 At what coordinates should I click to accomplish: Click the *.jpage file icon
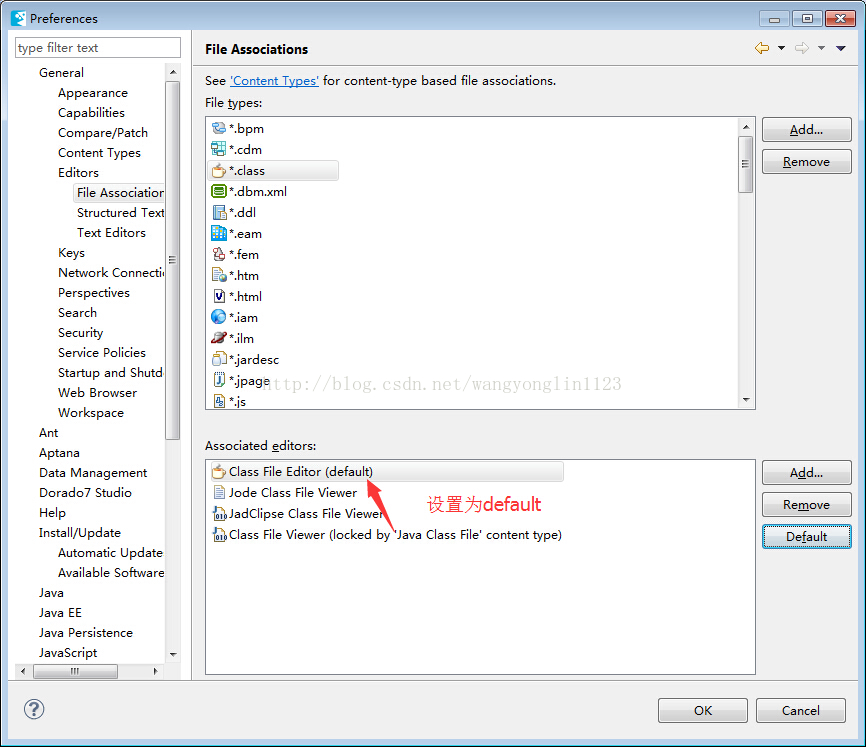click(x=219, y=380)
